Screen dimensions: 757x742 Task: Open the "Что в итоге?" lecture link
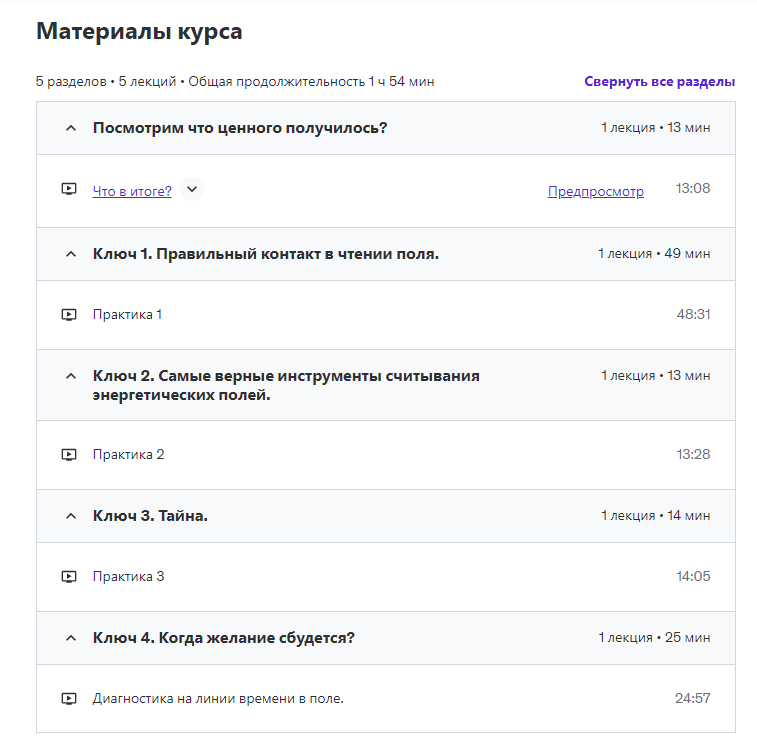[x=132, y=191]
